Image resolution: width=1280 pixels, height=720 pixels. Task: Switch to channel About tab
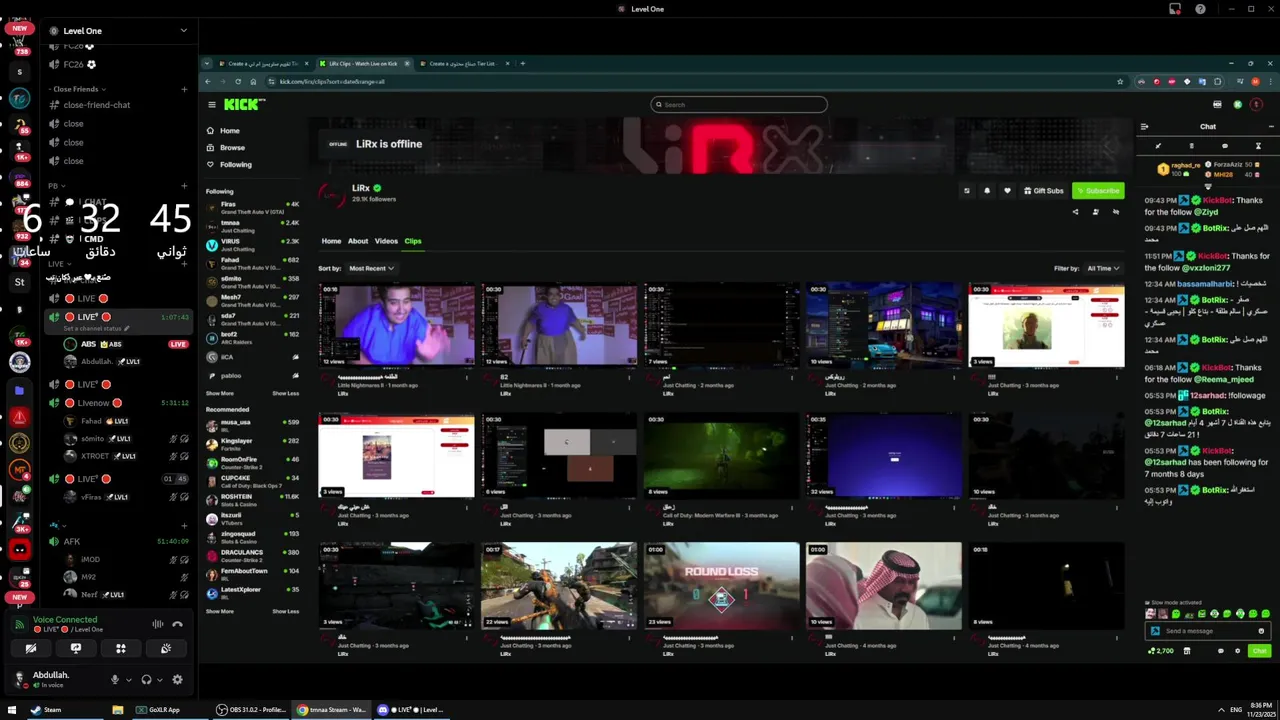(x=358, y=241)
